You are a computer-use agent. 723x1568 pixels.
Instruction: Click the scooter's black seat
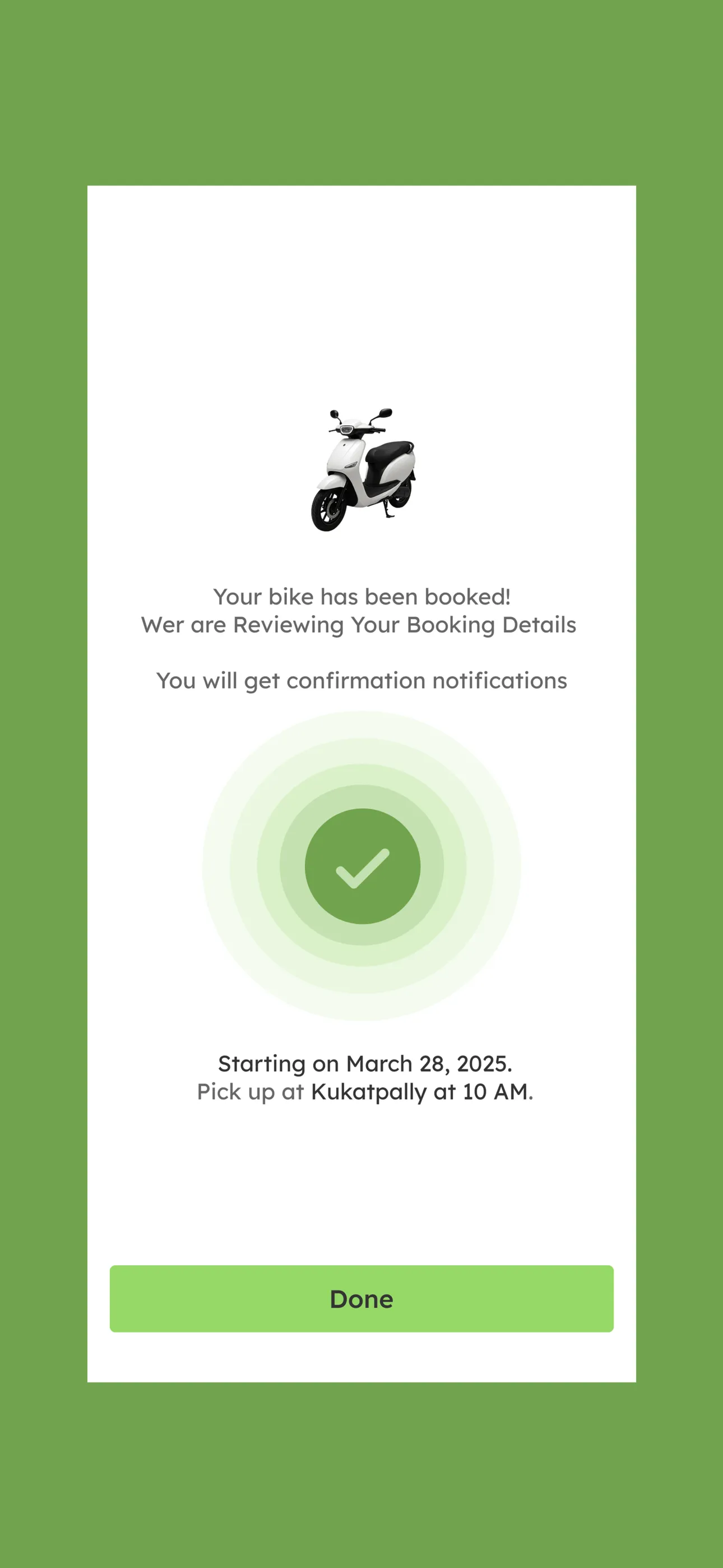(x=390, y=451)
